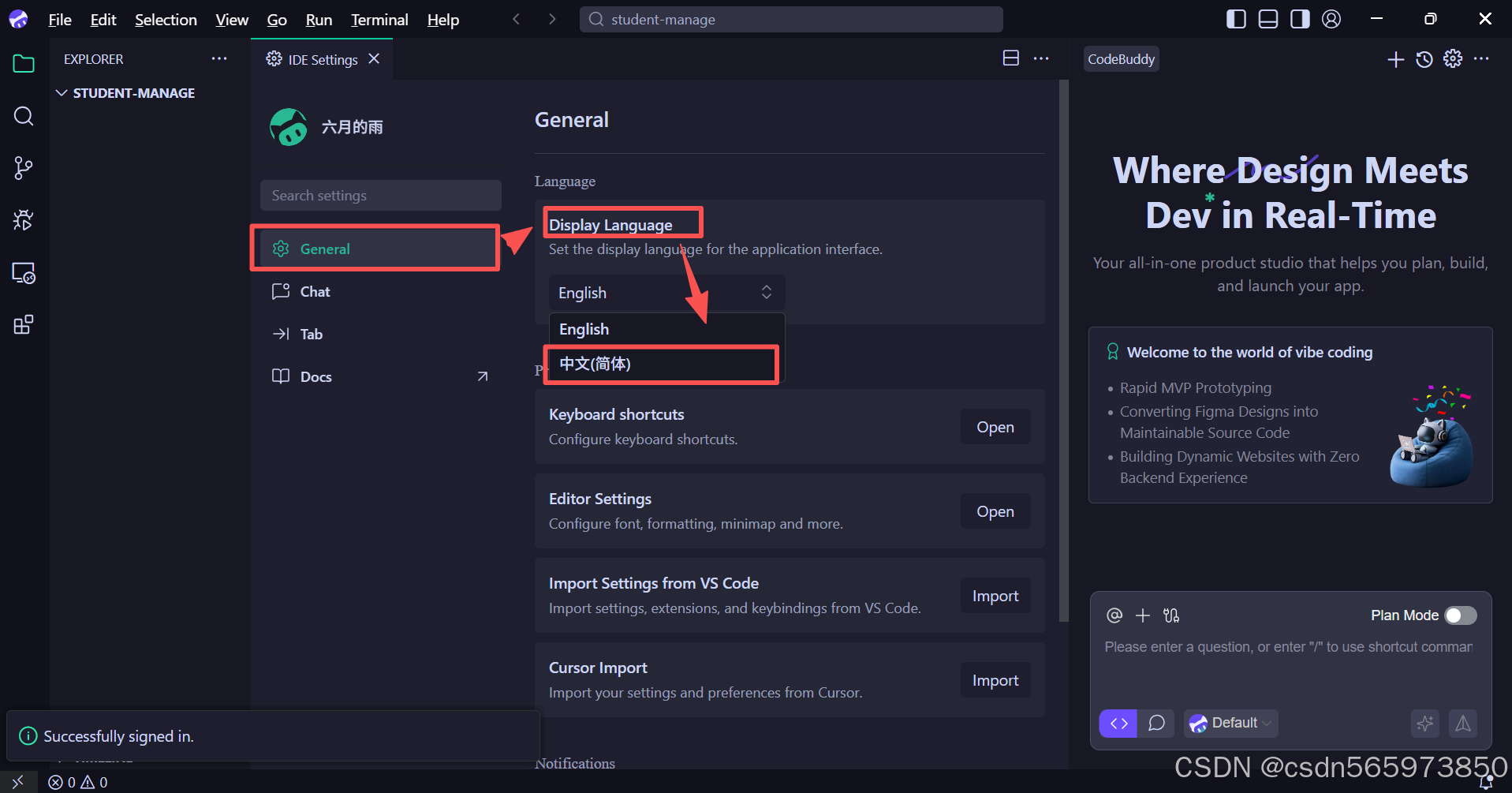Open the account profile icon in title bar
The height and width of the screenshot is (793, 1512).
point(1331,19)
